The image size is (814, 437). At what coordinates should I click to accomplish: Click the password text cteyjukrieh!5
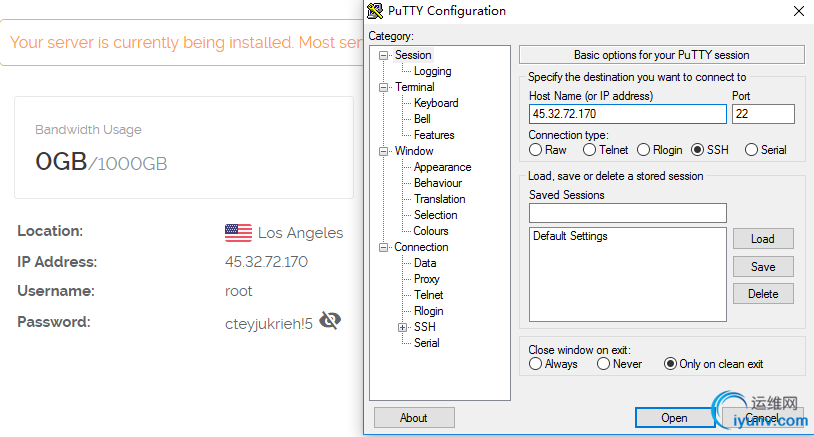(269, 324)
